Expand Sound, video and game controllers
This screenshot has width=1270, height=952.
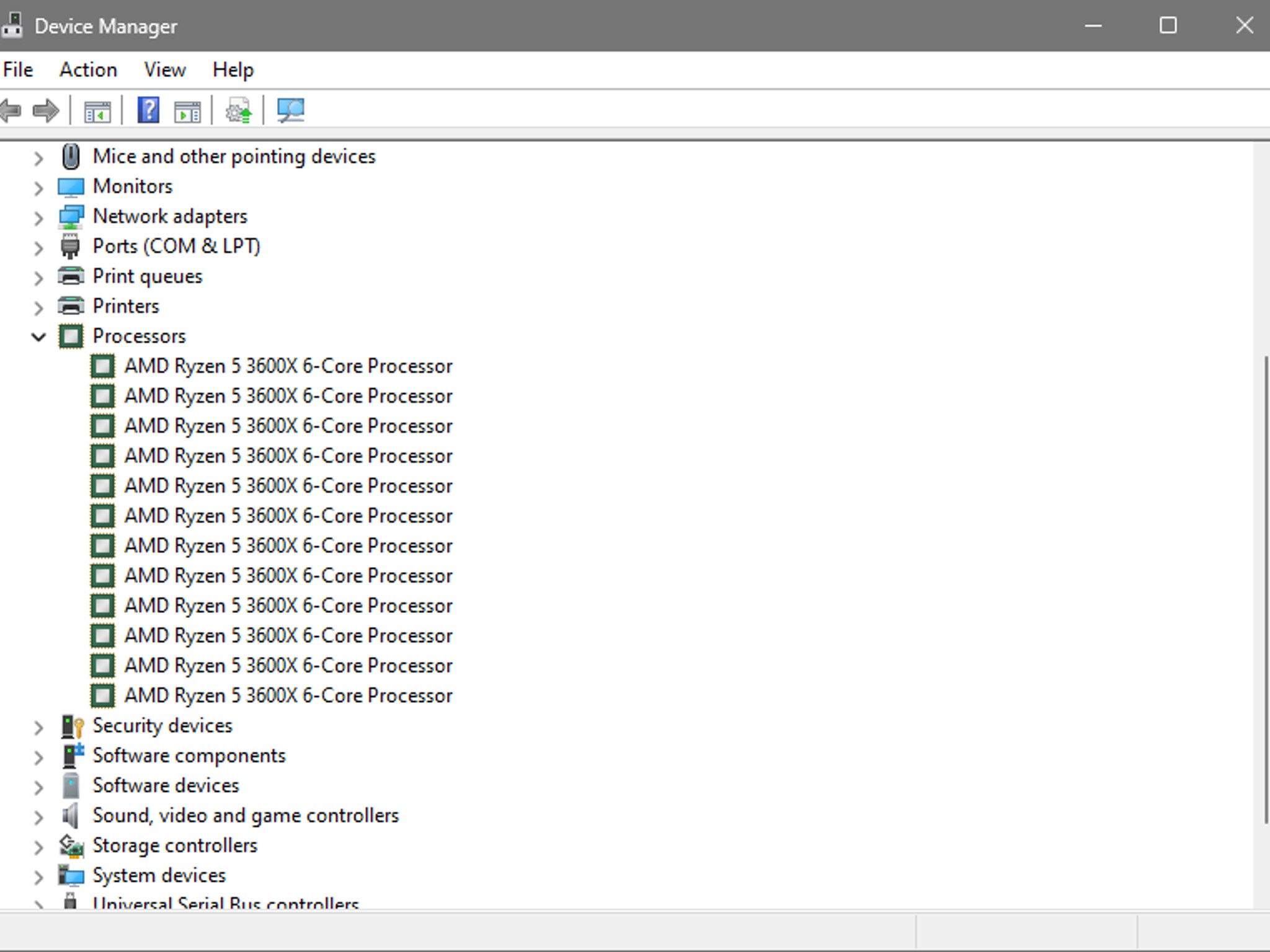38,817
